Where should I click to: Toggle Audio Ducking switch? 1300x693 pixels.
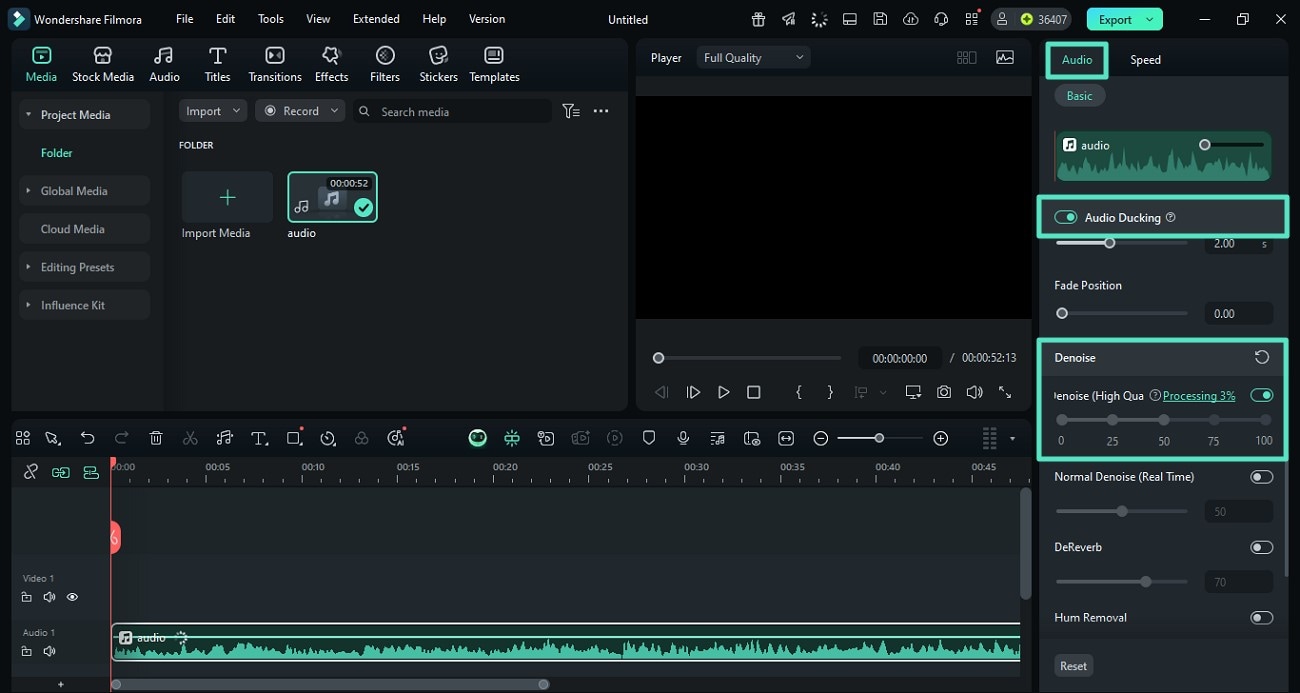(x=1065, y=217)
